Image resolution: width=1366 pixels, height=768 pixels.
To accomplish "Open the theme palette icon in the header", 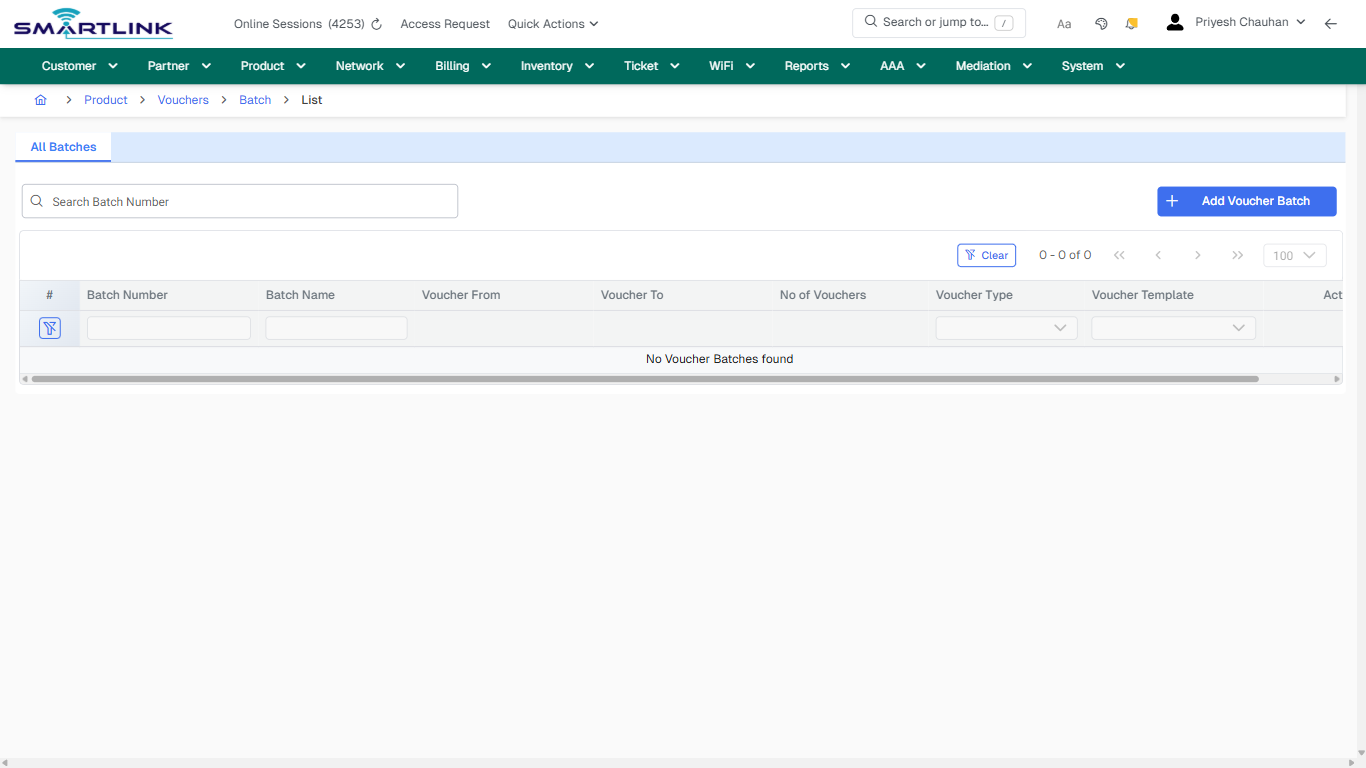I will pyautogui.click(x=1101, y=22).
